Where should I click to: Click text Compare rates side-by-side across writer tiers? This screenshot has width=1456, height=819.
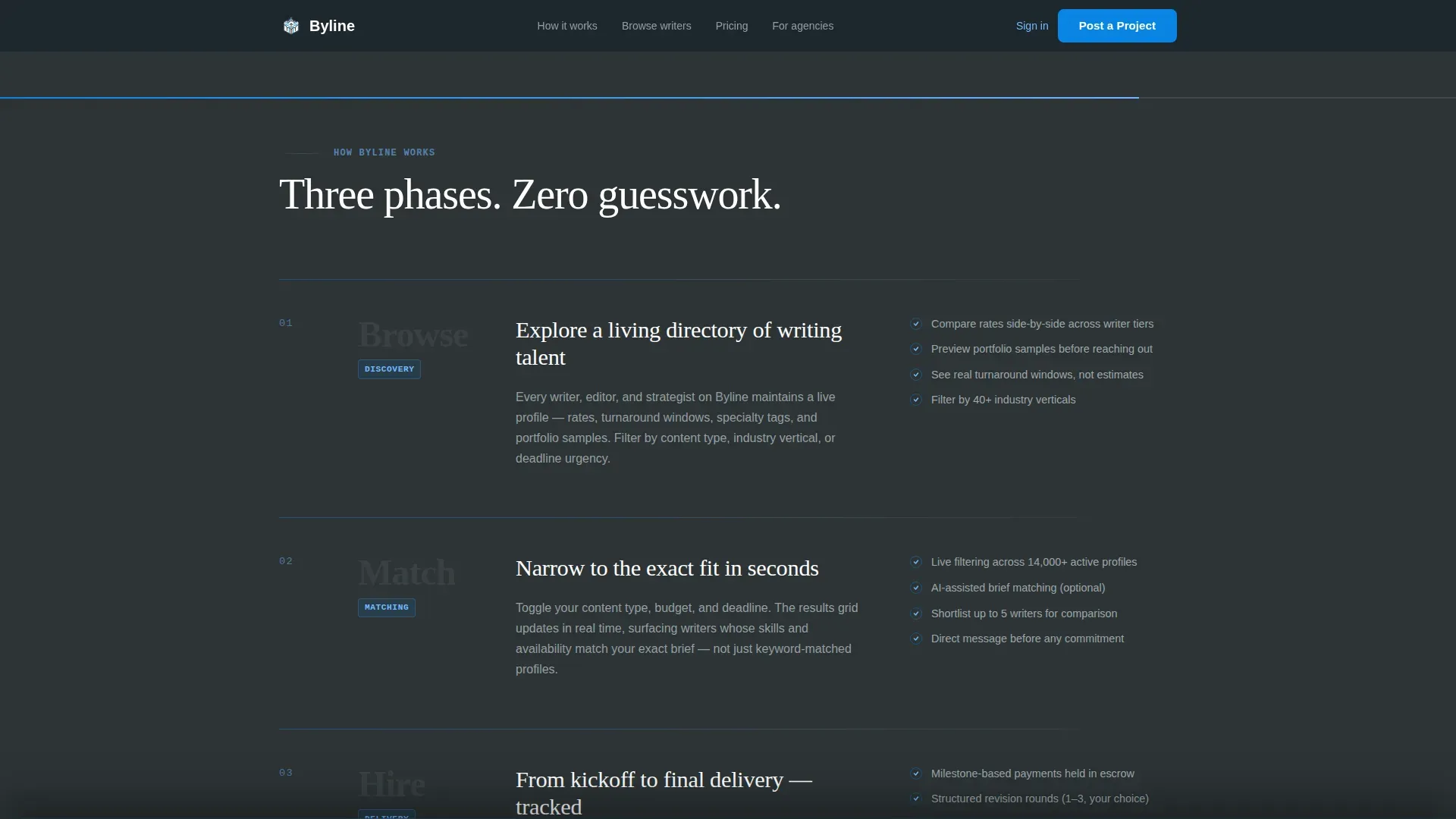(x=1042, y=324)
